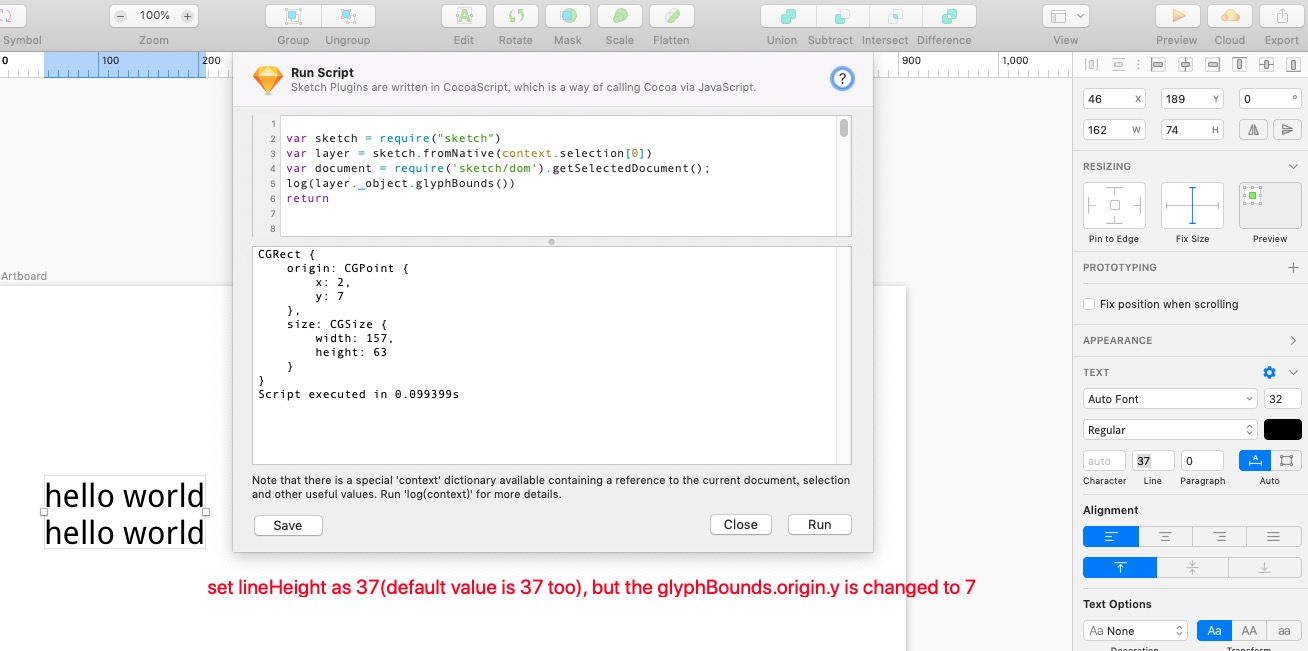Toggle the Fix Size control
Viewport: 1308px width, 651px height.
coord(1192,206)
